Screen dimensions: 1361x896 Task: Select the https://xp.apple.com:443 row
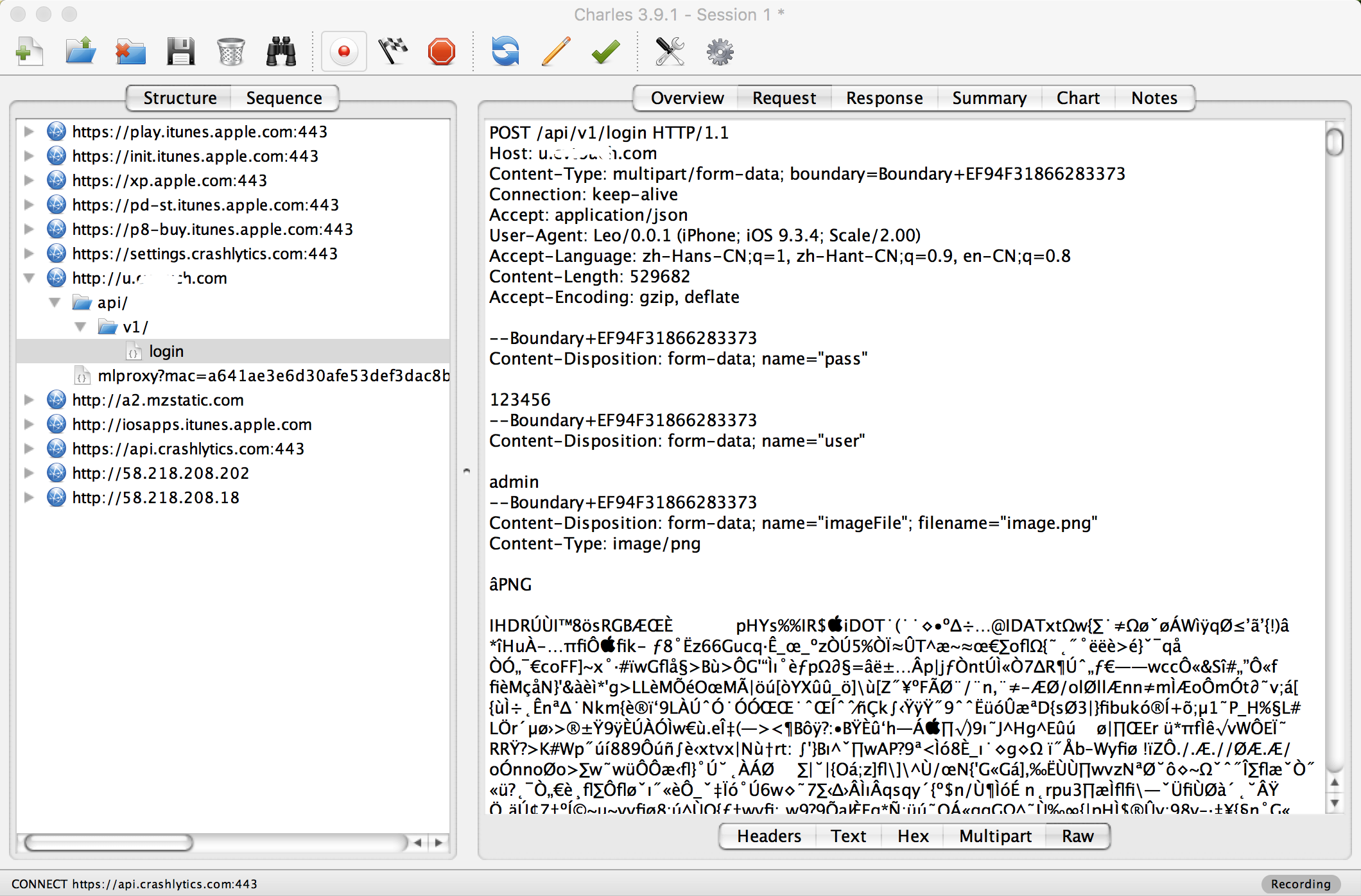[233, 180]
